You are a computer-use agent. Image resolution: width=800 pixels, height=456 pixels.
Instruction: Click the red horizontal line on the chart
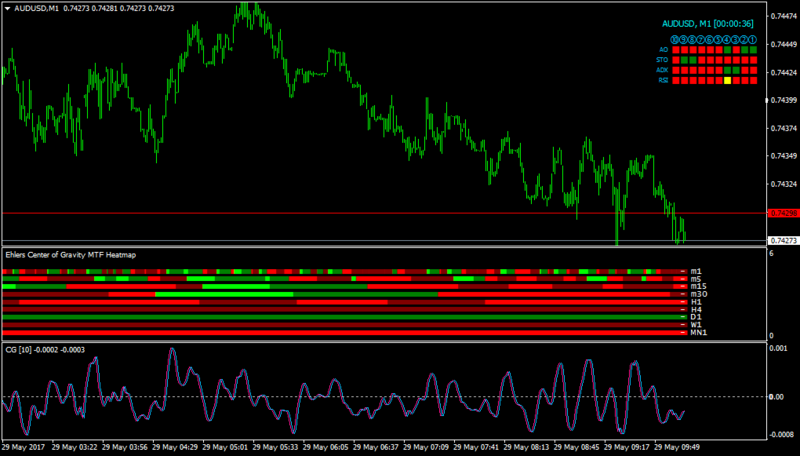pos(384,213)
